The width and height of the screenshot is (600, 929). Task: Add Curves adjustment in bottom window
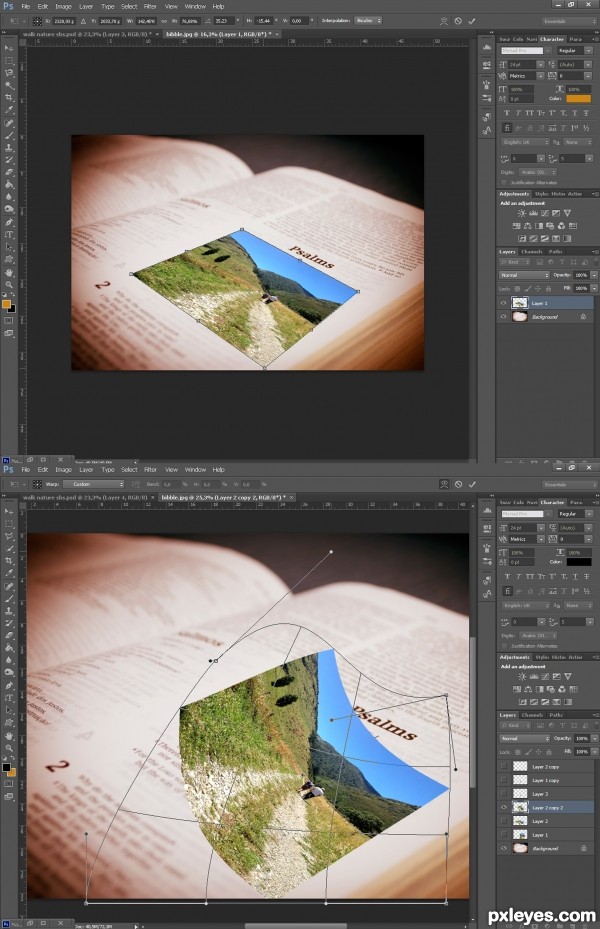coord(545,677)
